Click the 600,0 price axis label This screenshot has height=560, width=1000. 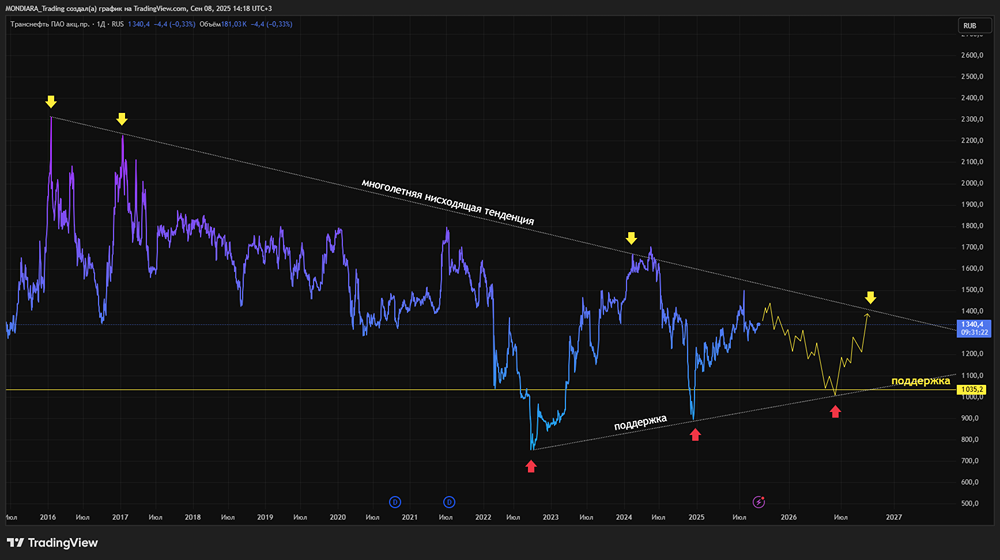pyautogui.click(x=970, y=482)
